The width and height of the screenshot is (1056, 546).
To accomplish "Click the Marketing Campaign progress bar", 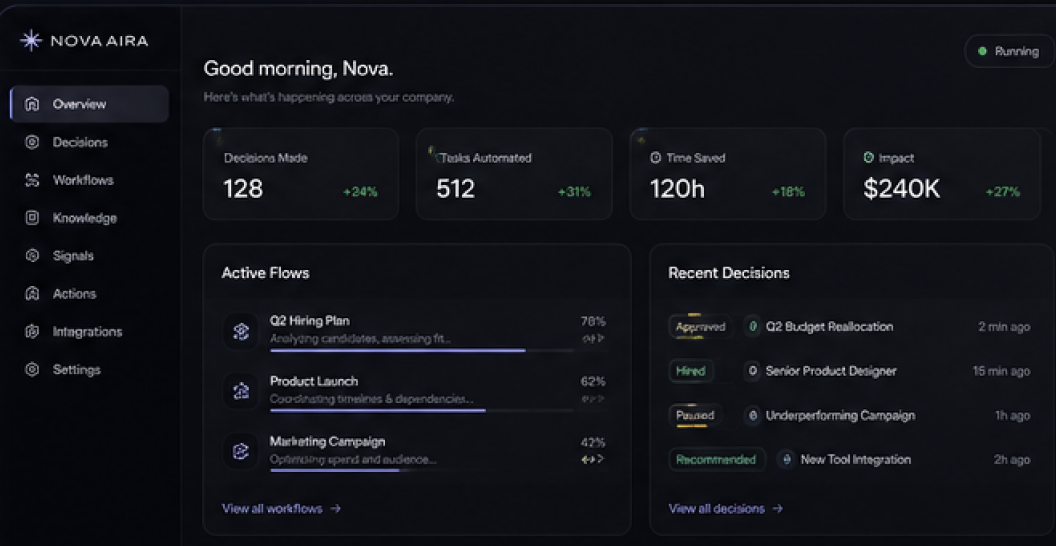I will pos(422,470).
